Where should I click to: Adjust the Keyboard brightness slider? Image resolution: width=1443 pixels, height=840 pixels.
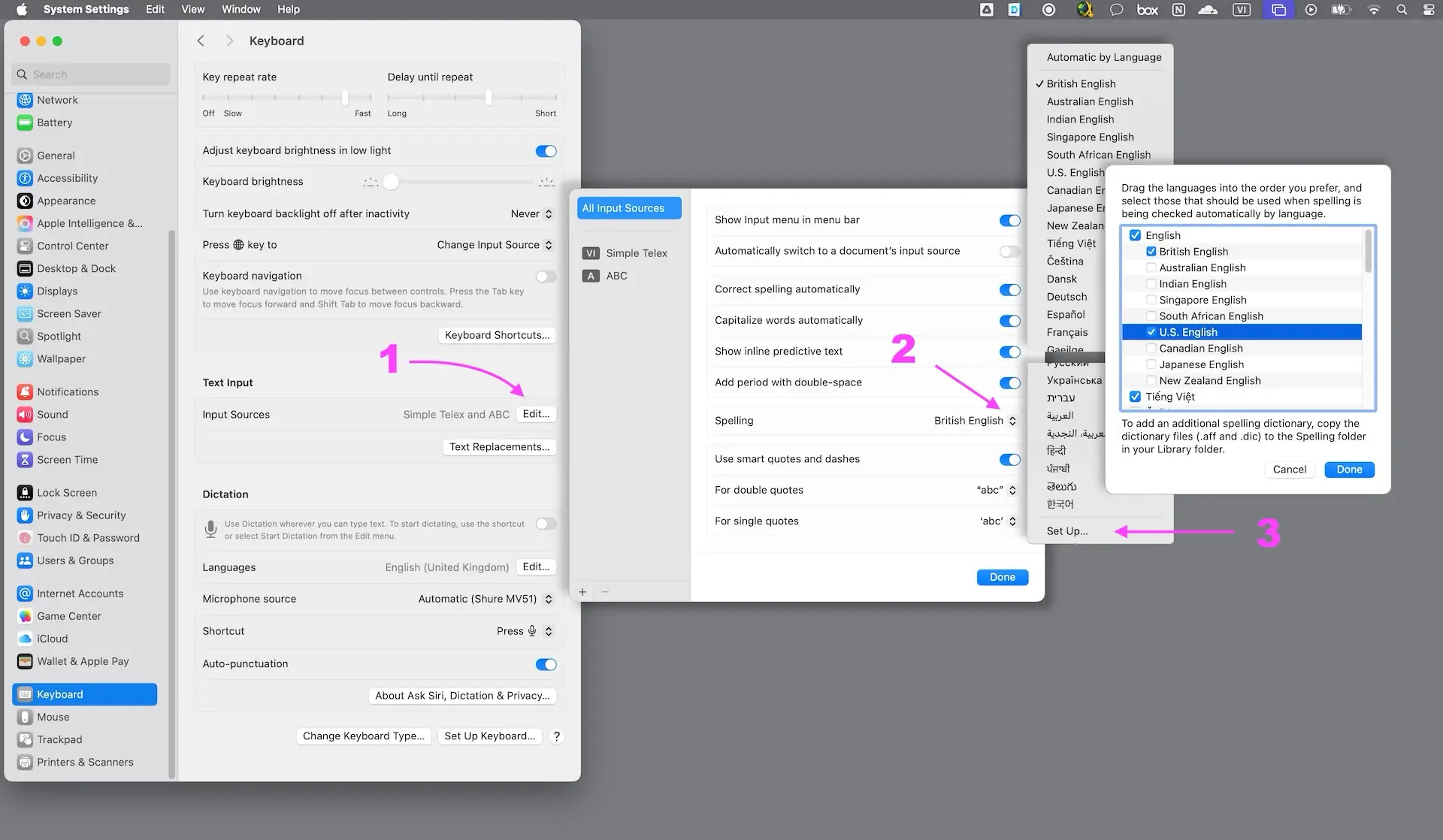(x=391, y=182)
